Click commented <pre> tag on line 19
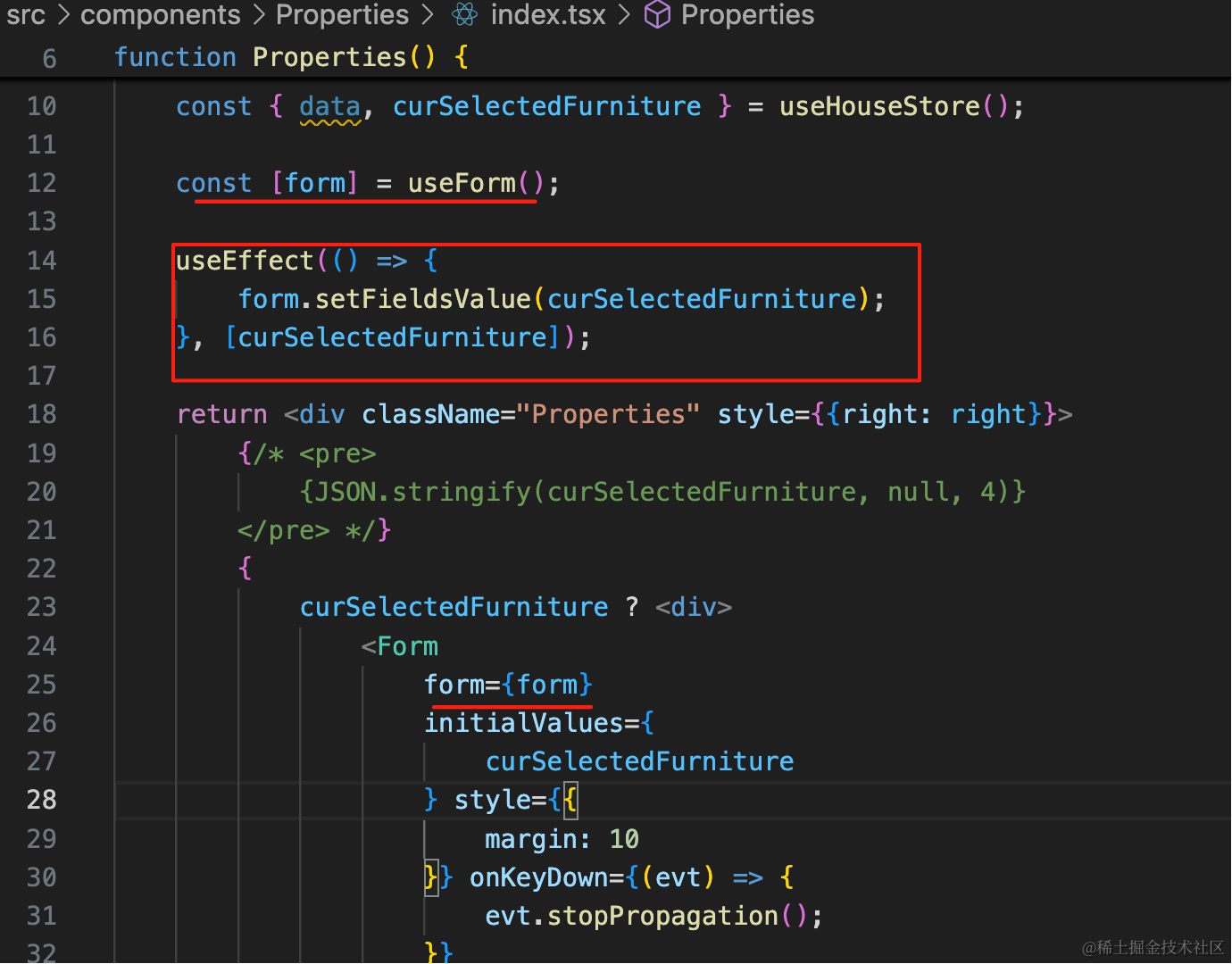This screenshot has height=964, width=1232. [337, 453]
